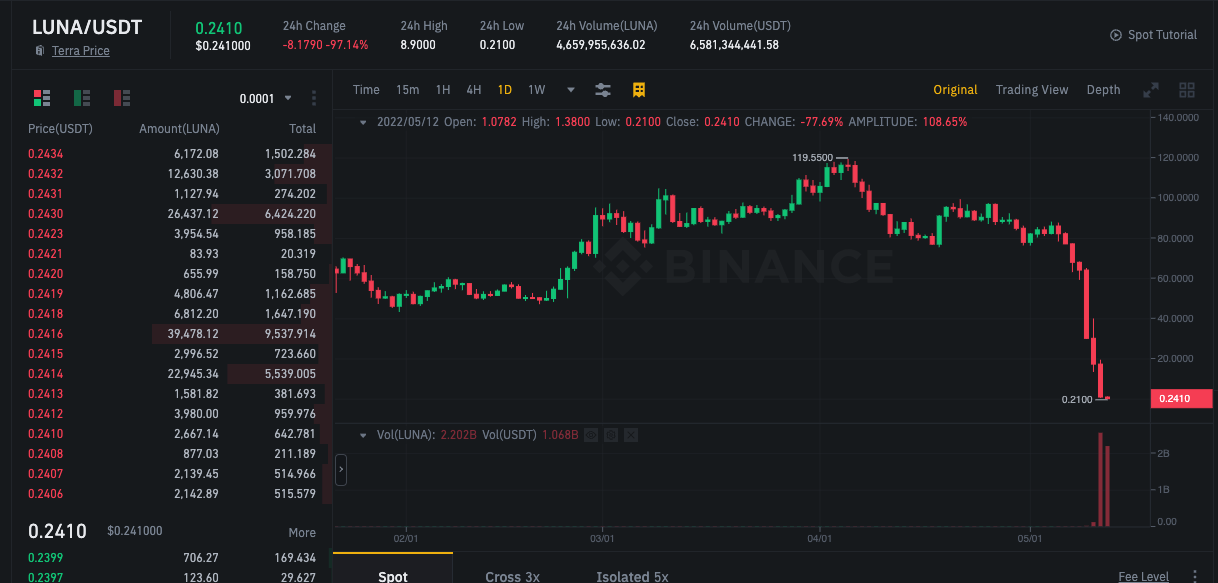Expand the left chart side panel

coord(341,469)
